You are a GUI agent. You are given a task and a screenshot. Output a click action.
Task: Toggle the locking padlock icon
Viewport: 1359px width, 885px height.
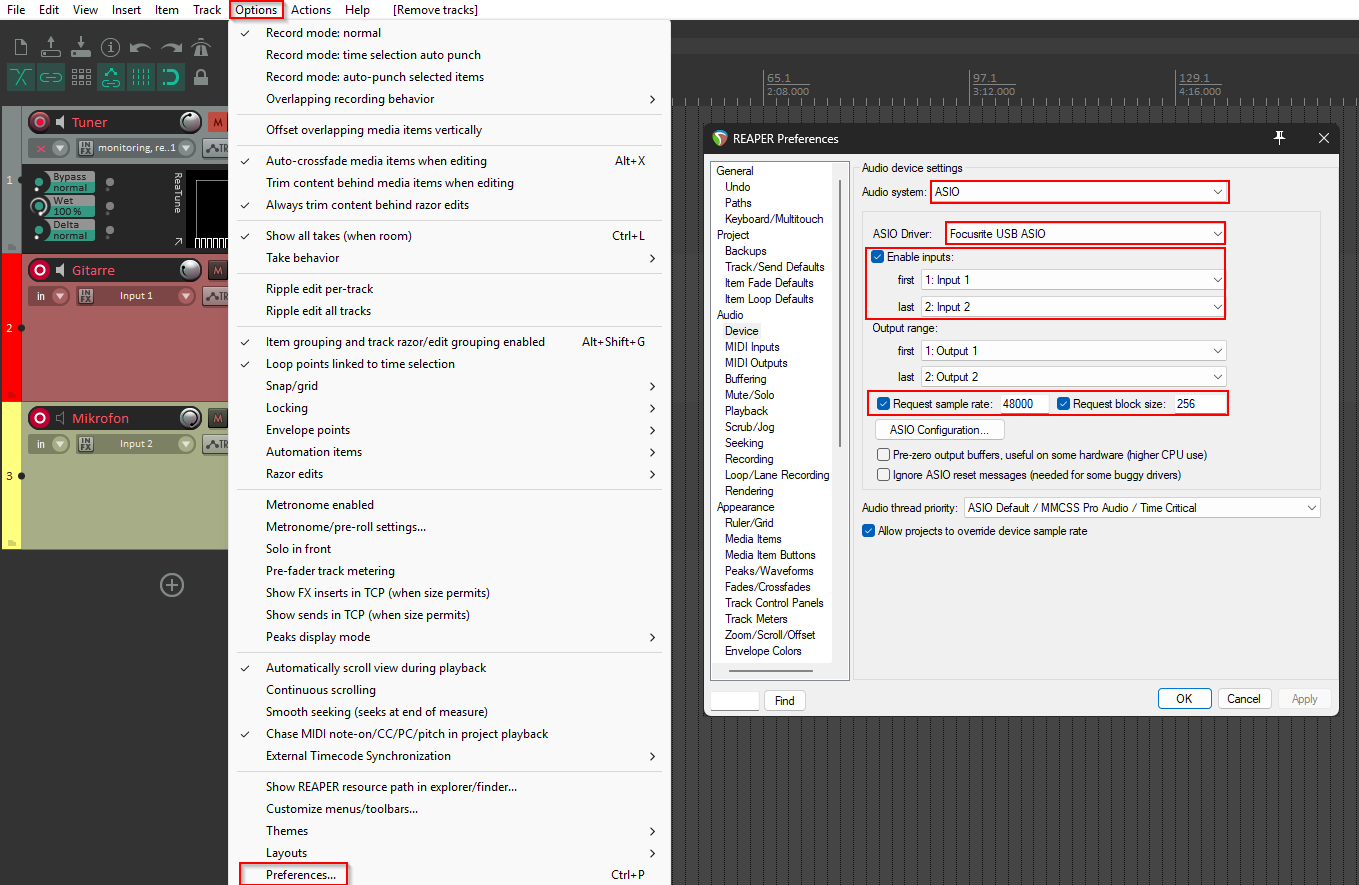201,77
